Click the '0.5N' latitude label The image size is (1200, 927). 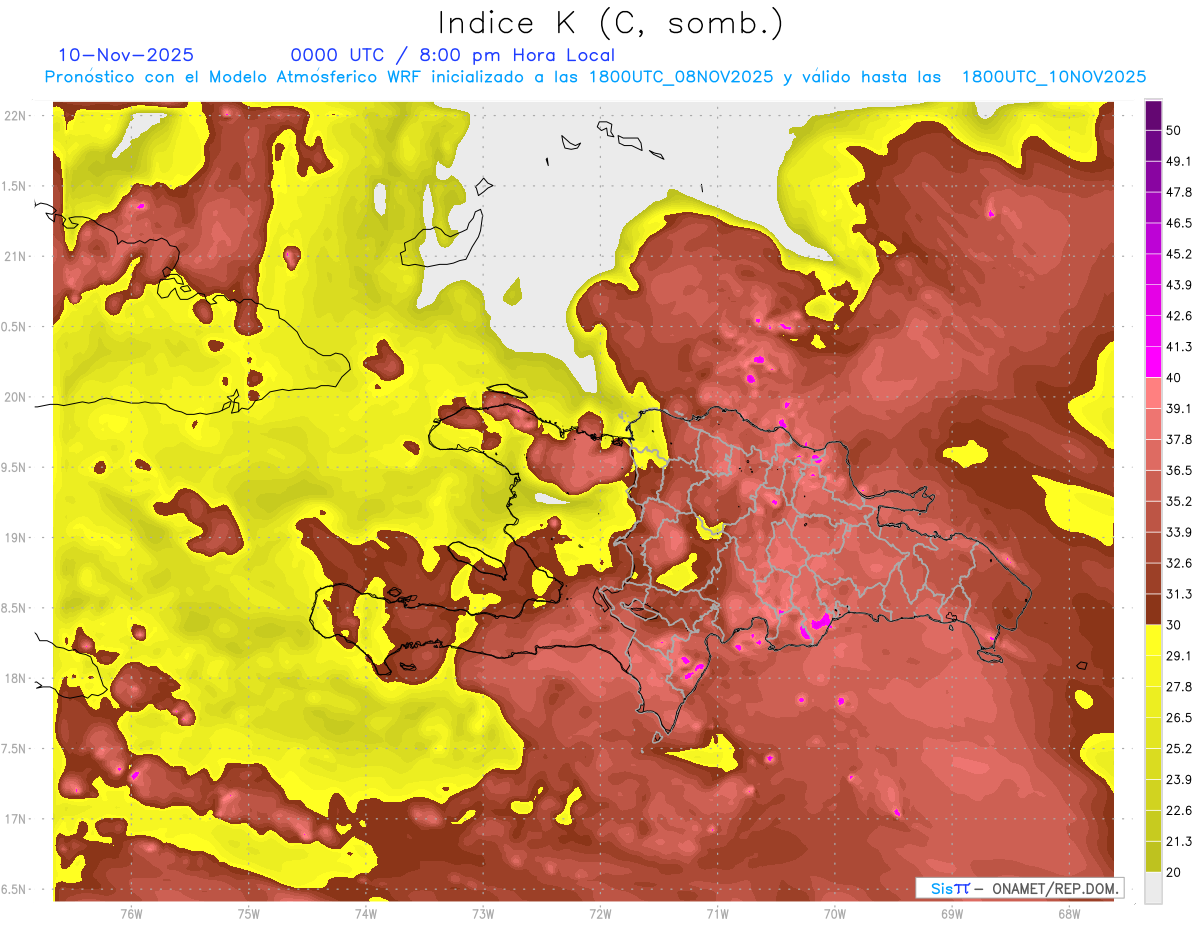(13, 327)
